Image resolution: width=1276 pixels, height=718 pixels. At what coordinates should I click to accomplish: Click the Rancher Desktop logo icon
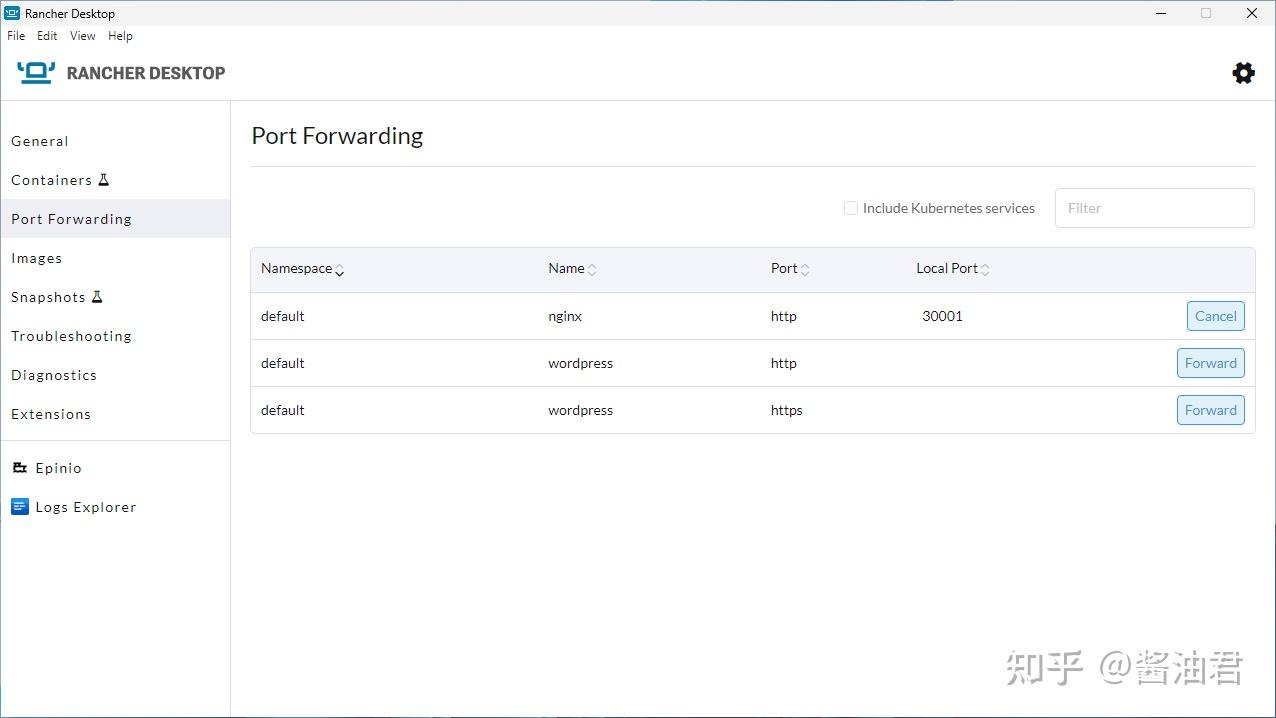36,73
